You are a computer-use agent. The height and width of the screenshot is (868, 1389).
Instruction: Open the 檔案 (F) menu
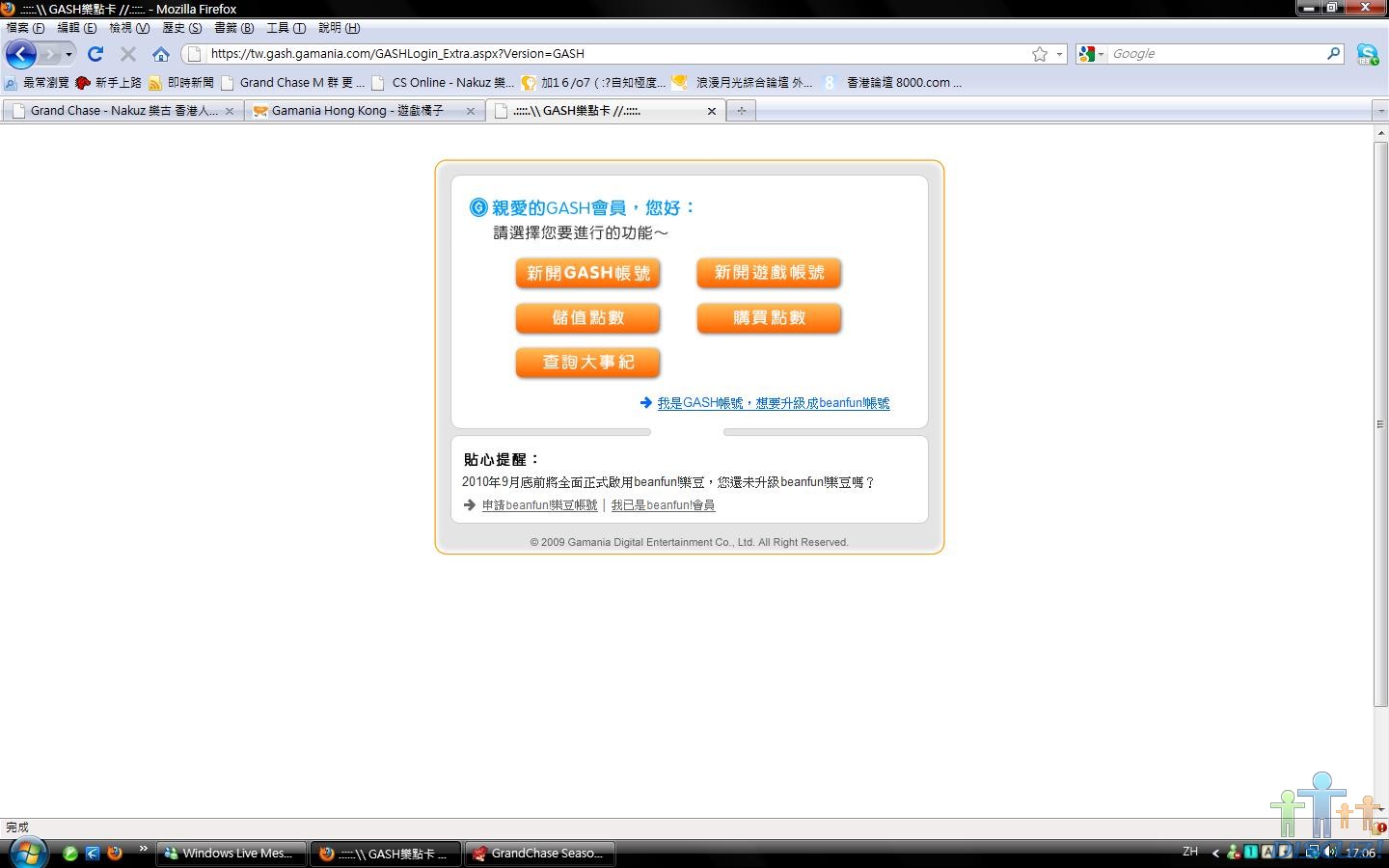[x=25, y=28]
